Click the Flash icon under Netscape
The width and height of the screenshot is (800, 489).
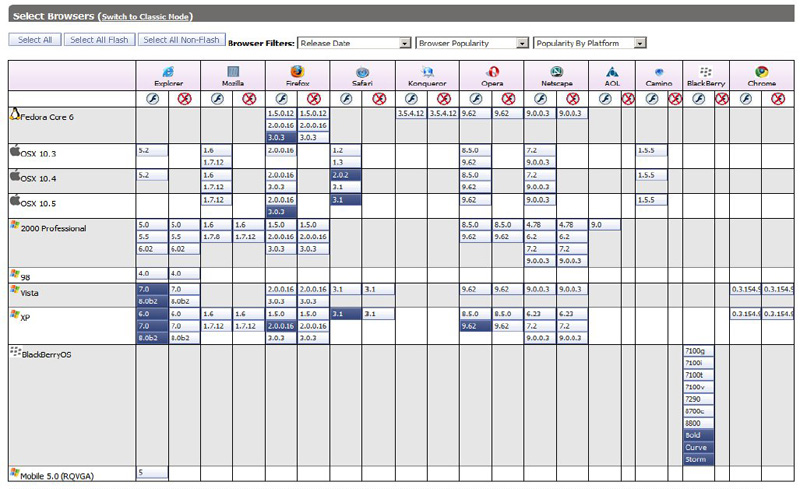click(x=541, y=99)
